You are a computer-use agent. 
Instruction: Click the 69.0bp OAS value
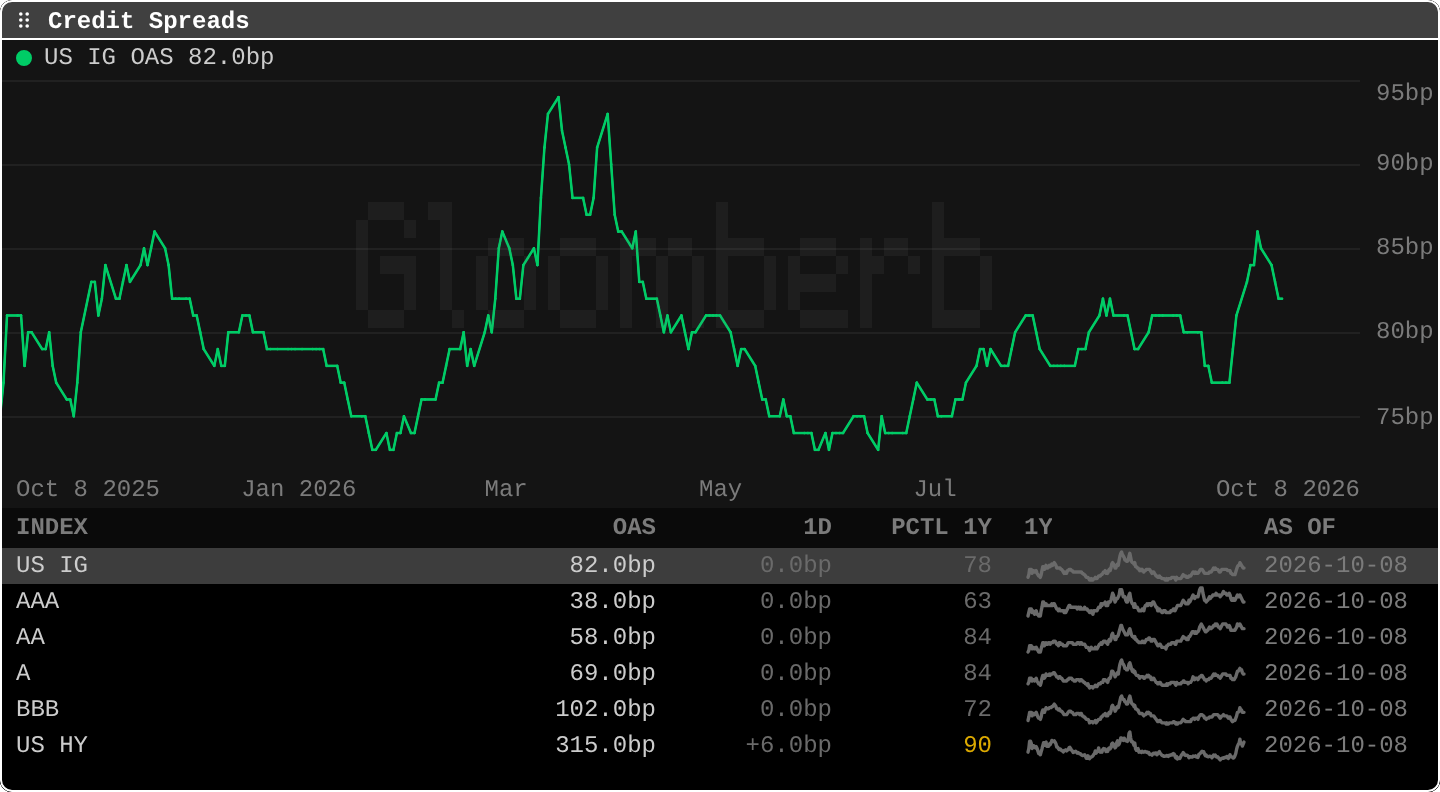click(x=613, y=673)
